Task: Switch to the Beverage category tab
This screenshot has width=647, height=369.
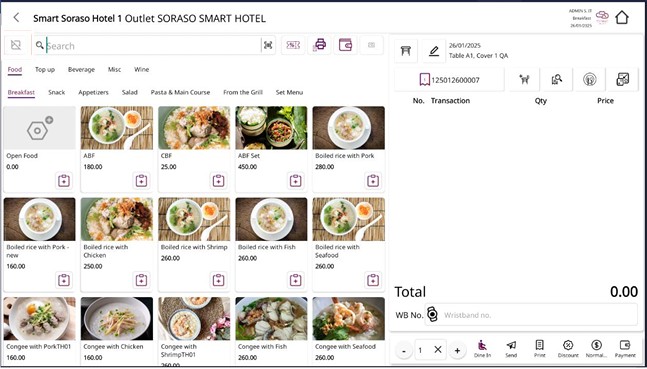Action: [x=81, y=69]
